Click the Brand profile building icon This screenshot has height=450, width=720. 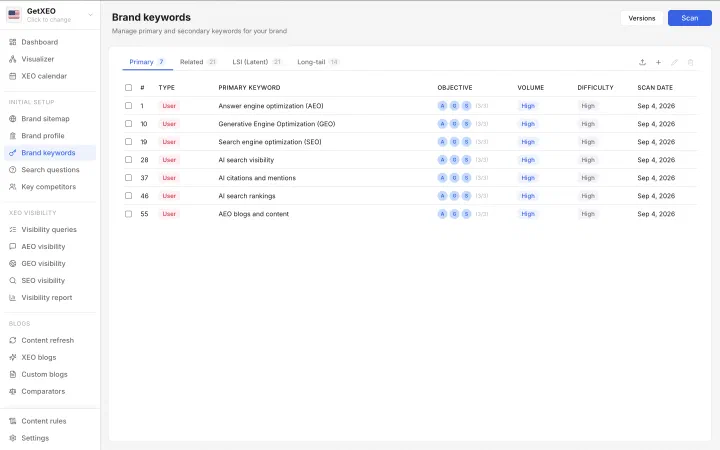point(13,136)
